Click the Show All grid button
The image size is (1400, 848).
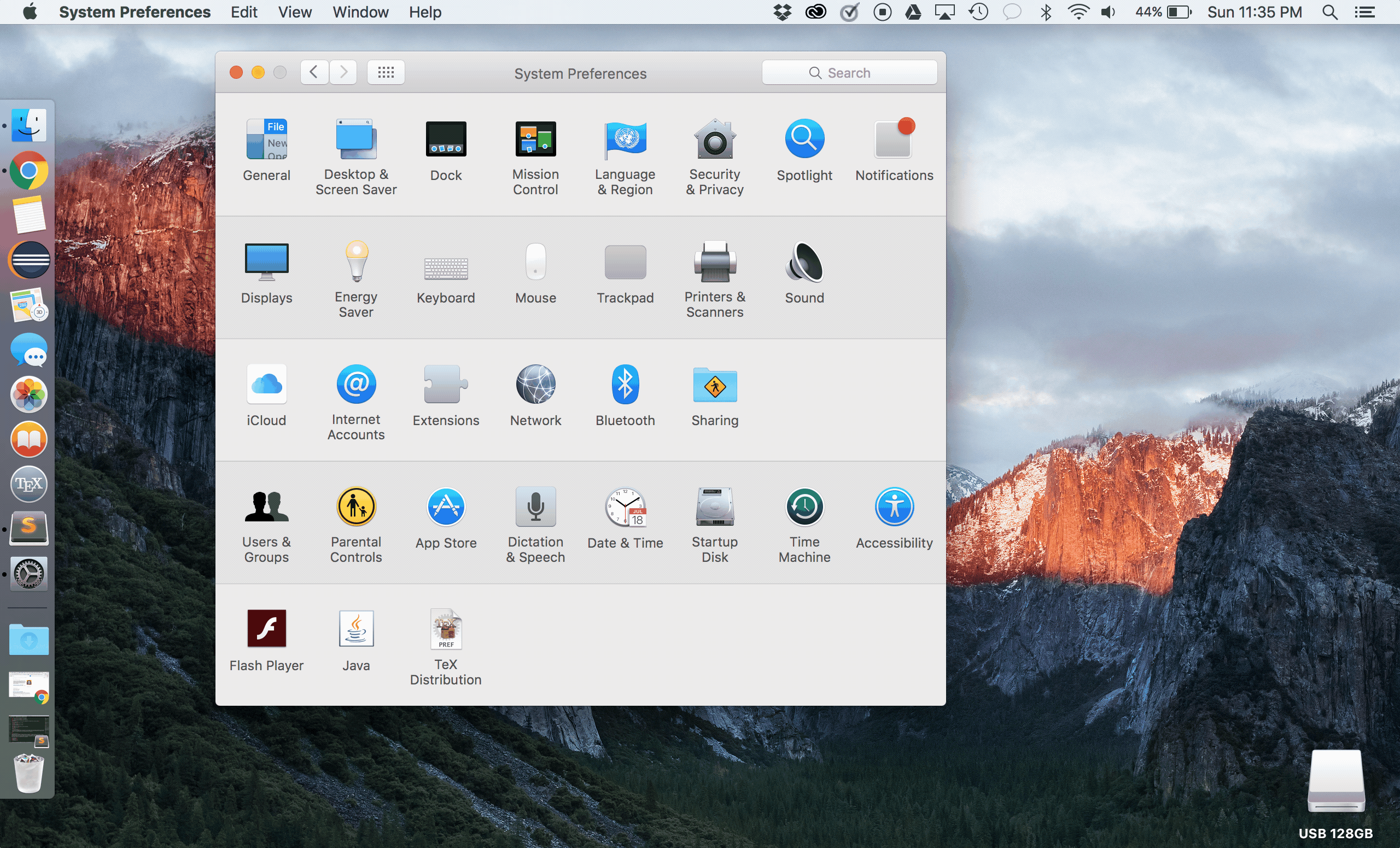pos(386,72)
